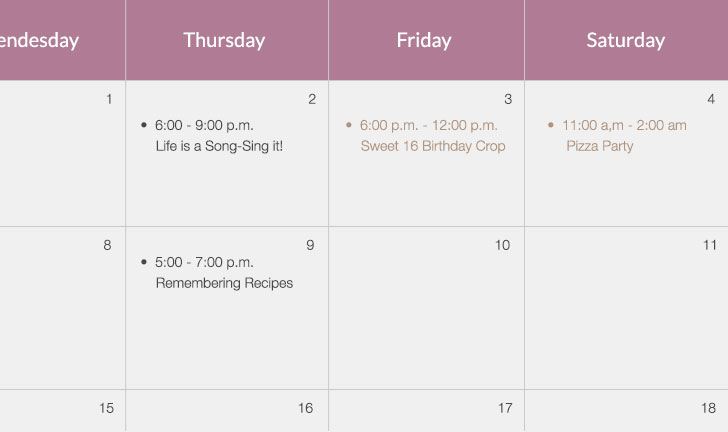Click the Thursday column header
Image resolution: width=728 pixels, height=432 pixels.
point(224,40)
